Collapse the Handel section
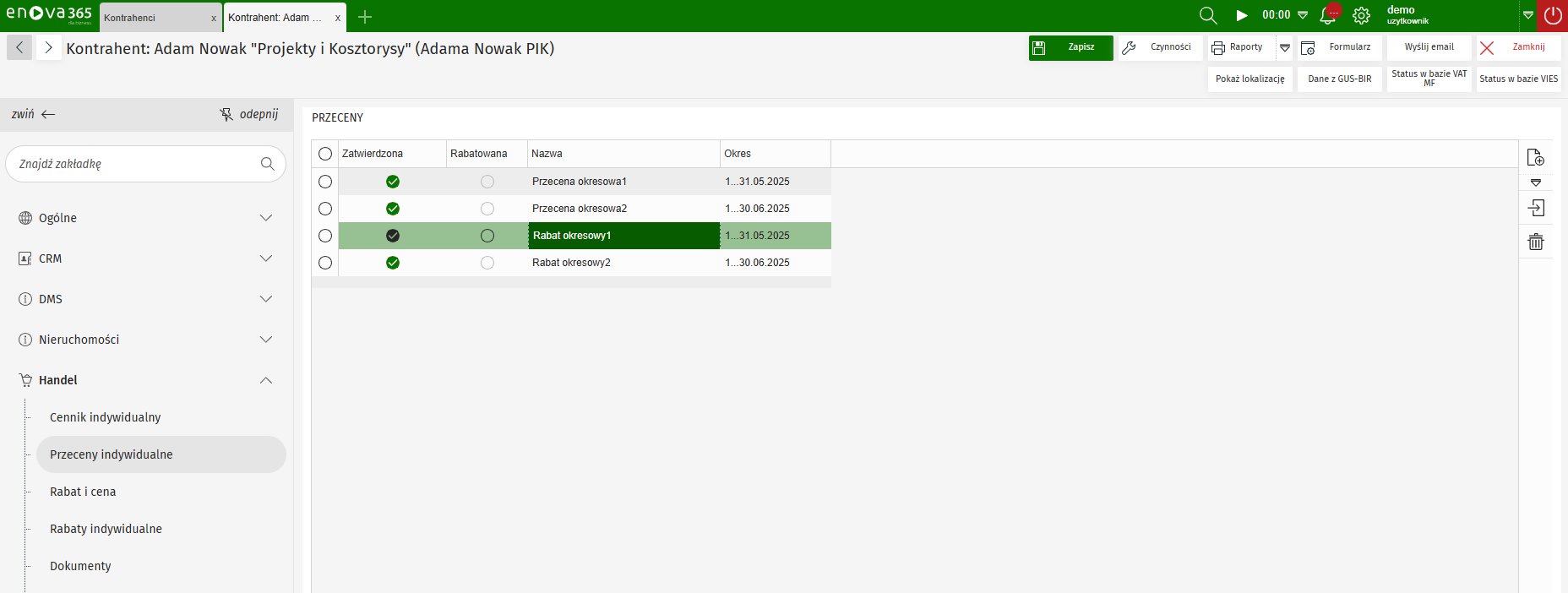Image resolution: width=1568 pixels, height=593 pixels. [265, 380]
